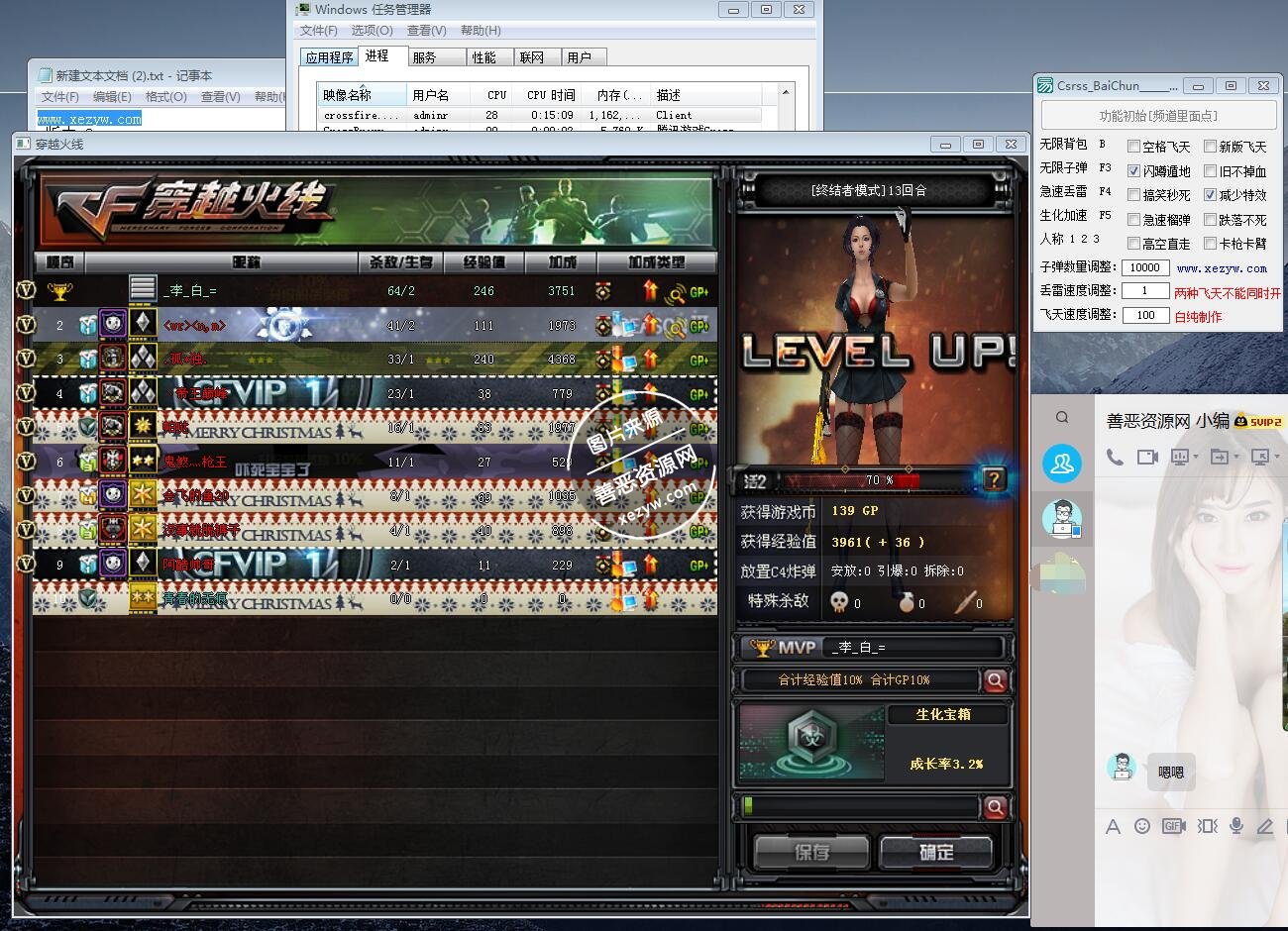Click magnifier beside 合计经验值10% bonus
Image resolution: width=1288 pixels, height=931 pixels.
pyautogui.click(x=995, y=680)
